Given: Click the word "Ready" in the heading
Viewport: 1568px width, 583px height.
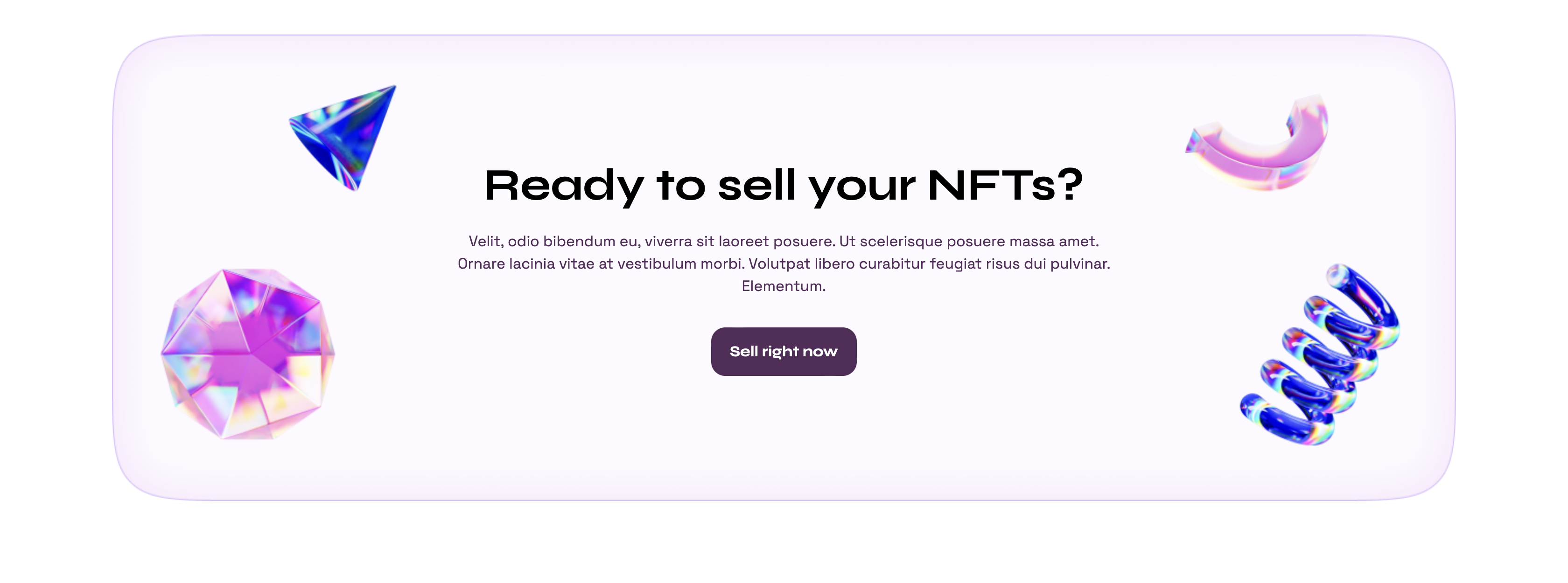Looking at the screenshot, I should [564, 186].
